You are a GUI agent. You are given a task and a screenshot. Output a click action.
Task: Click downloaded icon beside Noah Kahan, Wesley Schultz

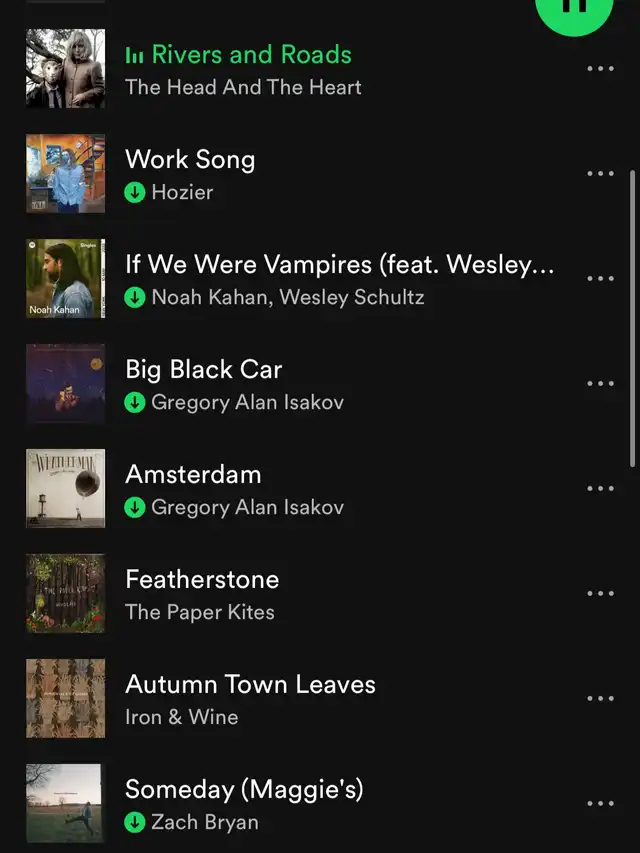(134, 297)
